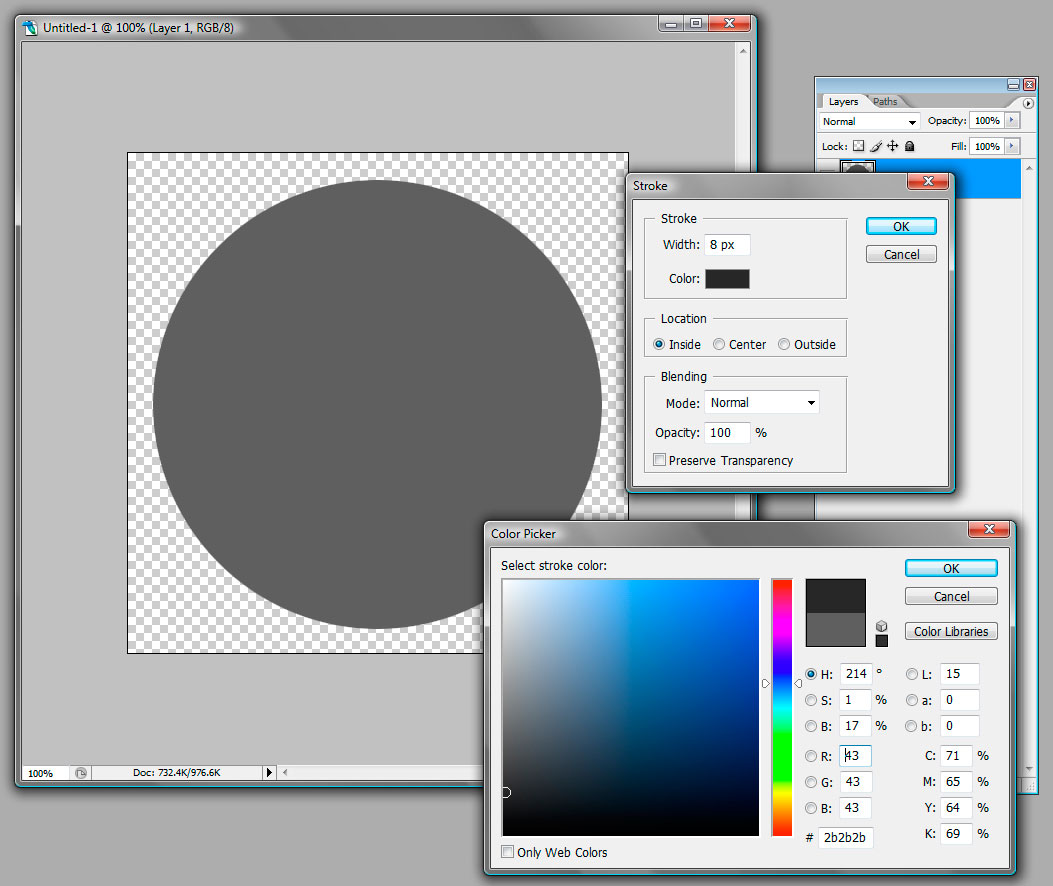
Task: Click the status bar preview icon beside 100%
Action: tap(81, 772)
